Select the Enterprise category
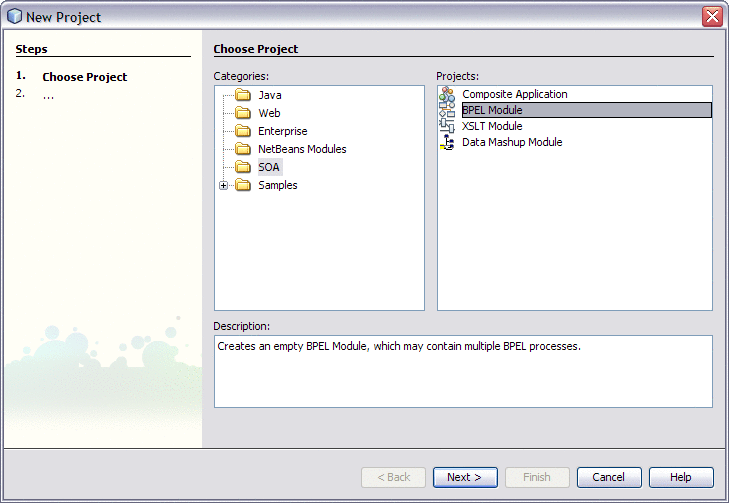 coord(283,131)
